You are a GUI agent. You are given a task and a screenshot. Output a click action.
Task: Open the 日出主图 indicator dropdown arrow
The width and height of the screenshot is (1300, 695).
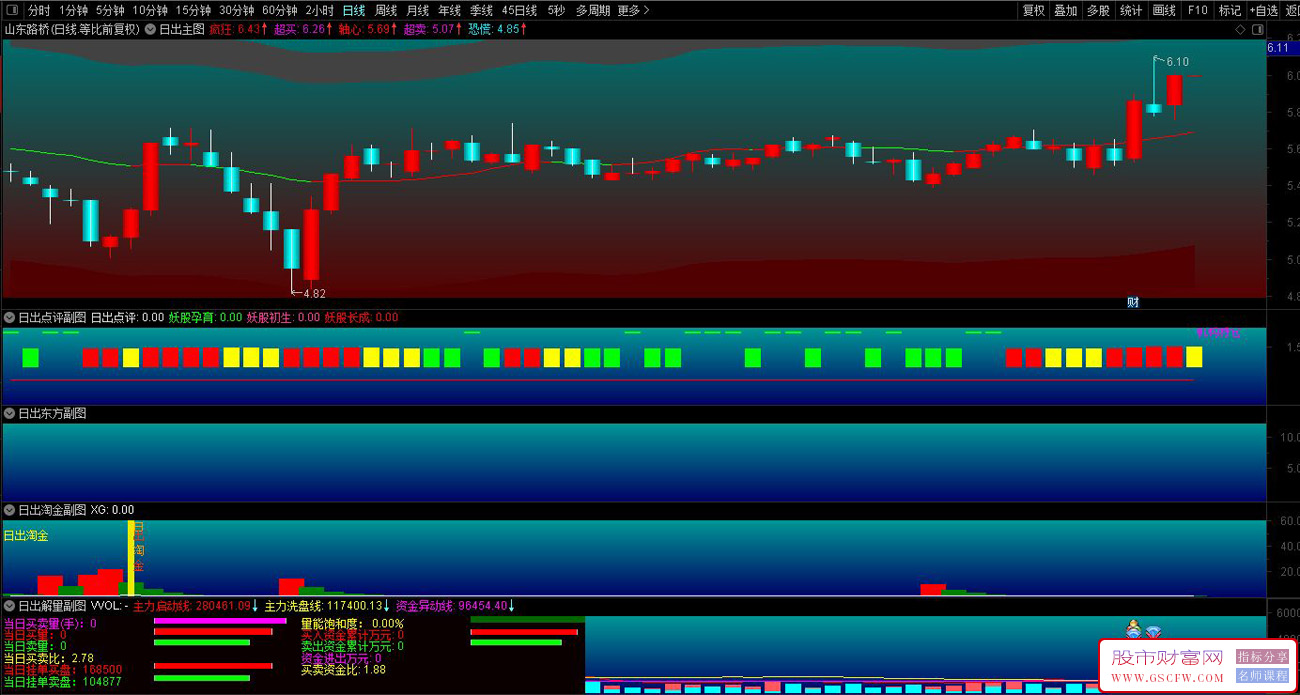(x=150, y=29)
